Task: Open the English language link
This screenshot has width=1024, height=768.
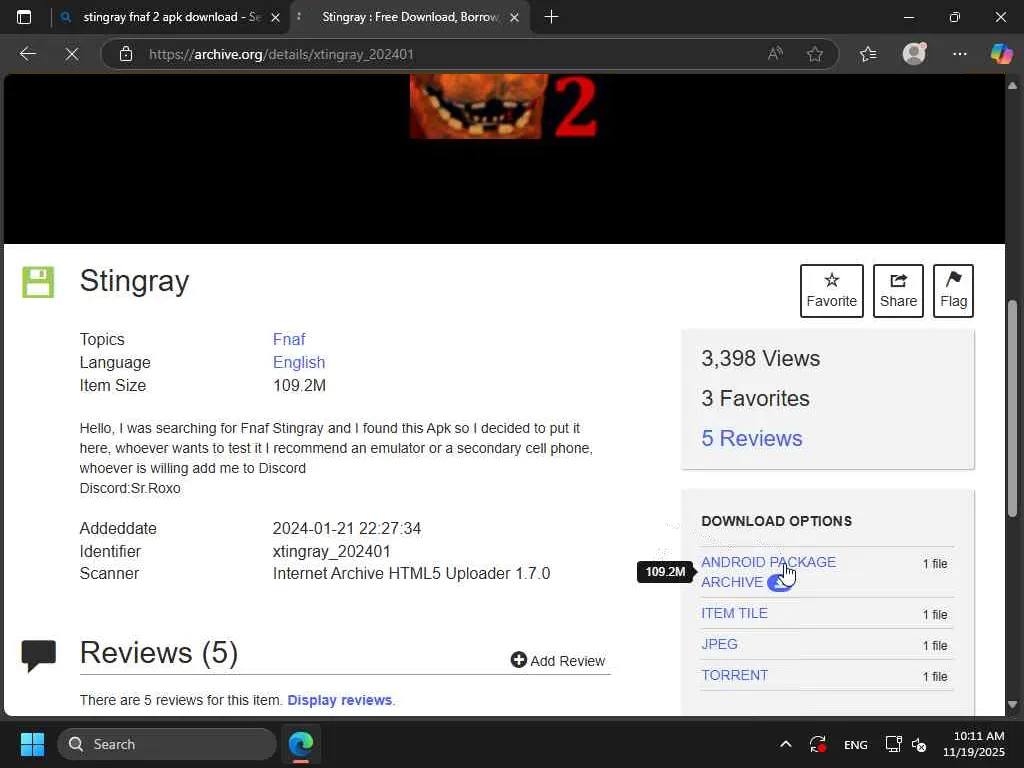Action: [298, 362]
